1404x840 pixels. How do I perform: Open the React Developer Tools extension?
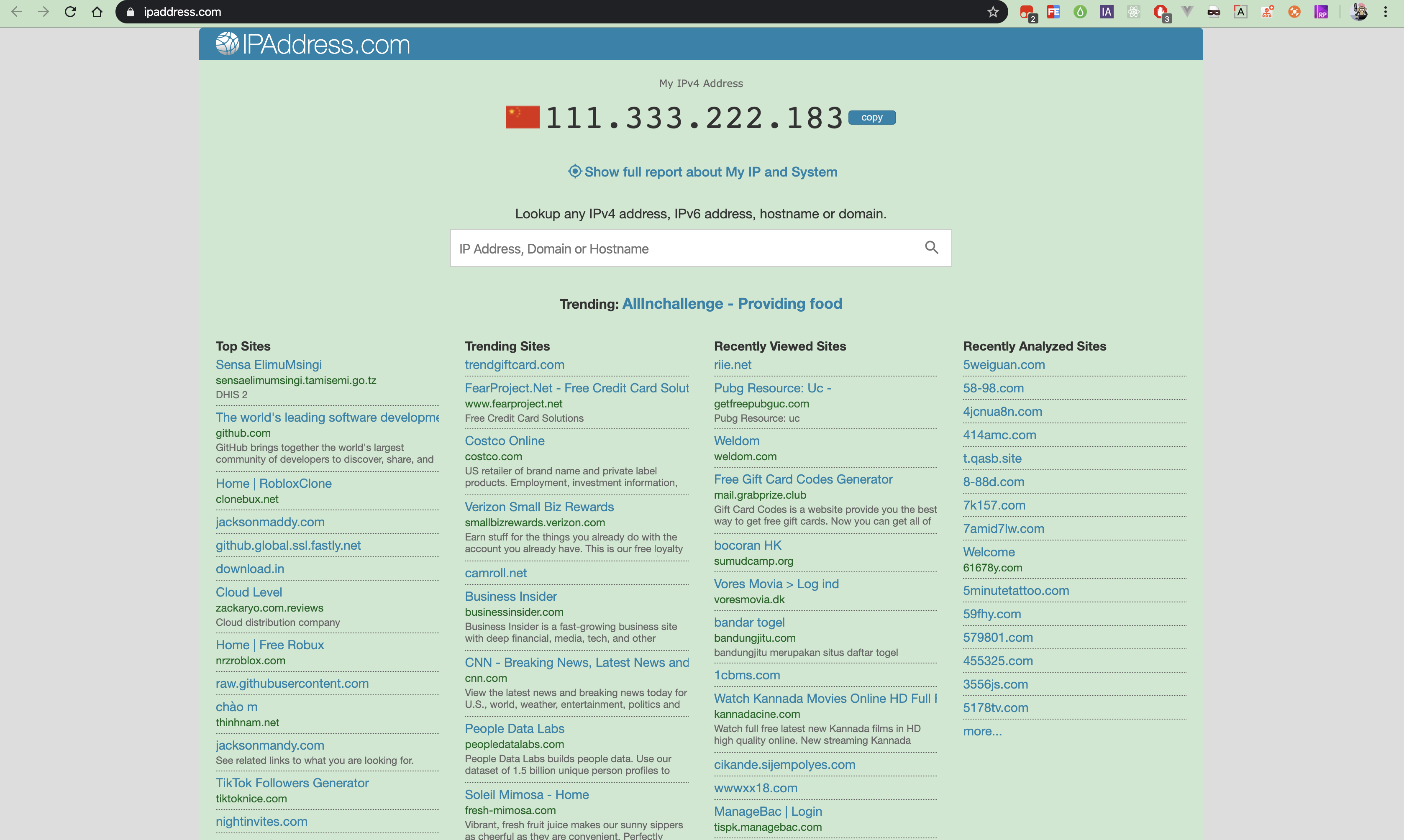tap(1133, 11)
